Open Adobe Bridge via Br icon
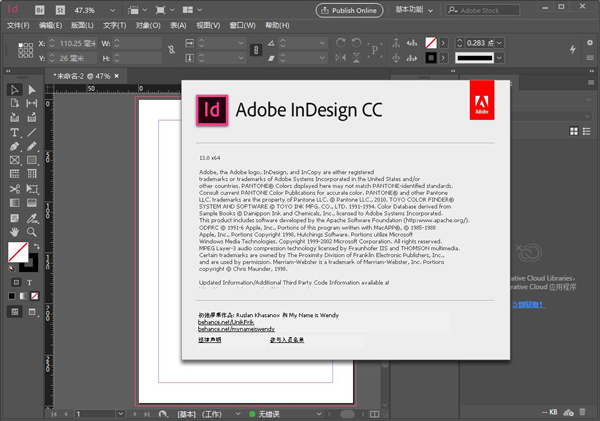This screenshot has height=421, width=600. pos(38,9)
